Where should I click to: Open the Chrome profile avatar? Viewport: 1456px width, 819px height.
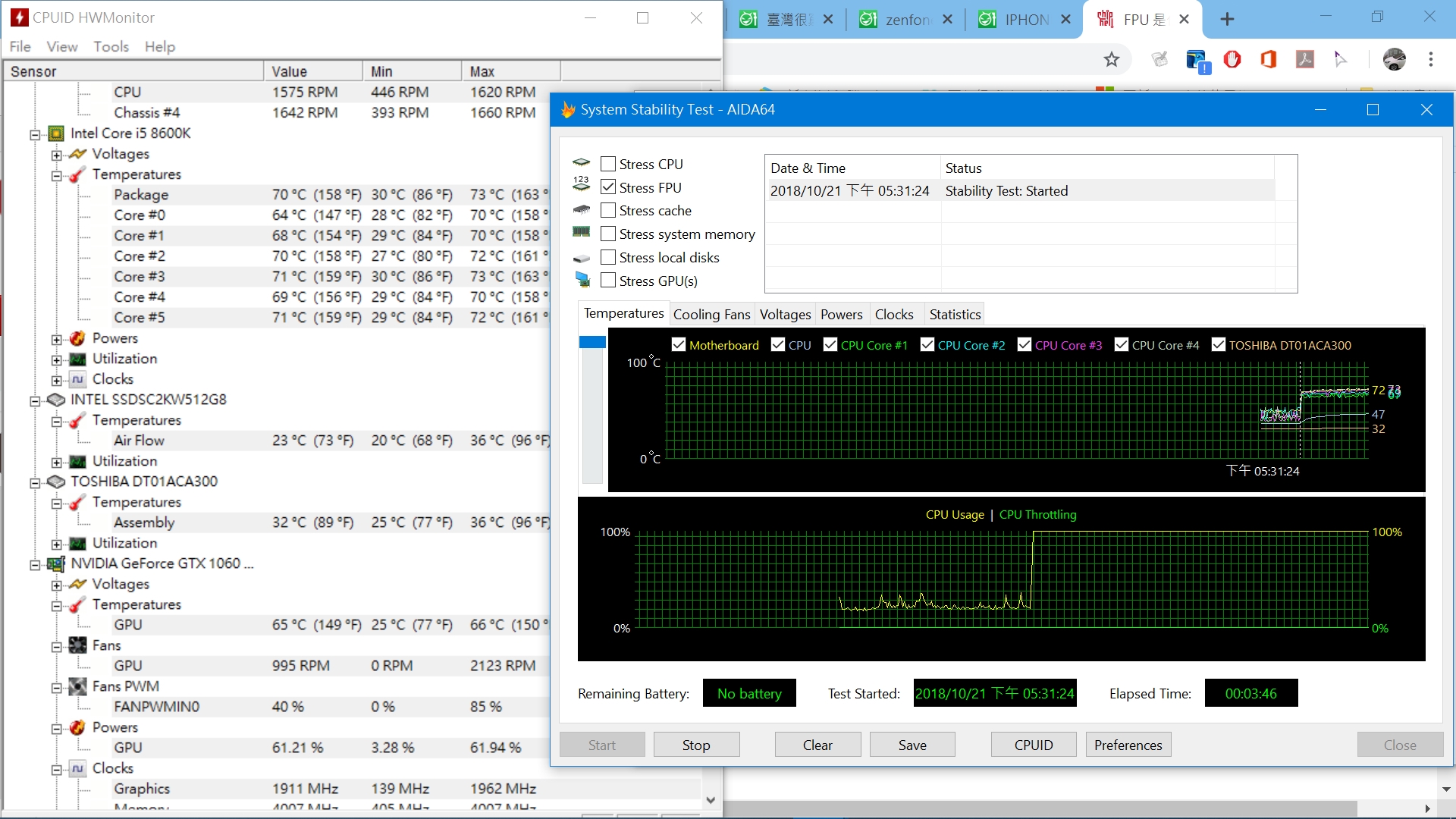[1394, 59]
